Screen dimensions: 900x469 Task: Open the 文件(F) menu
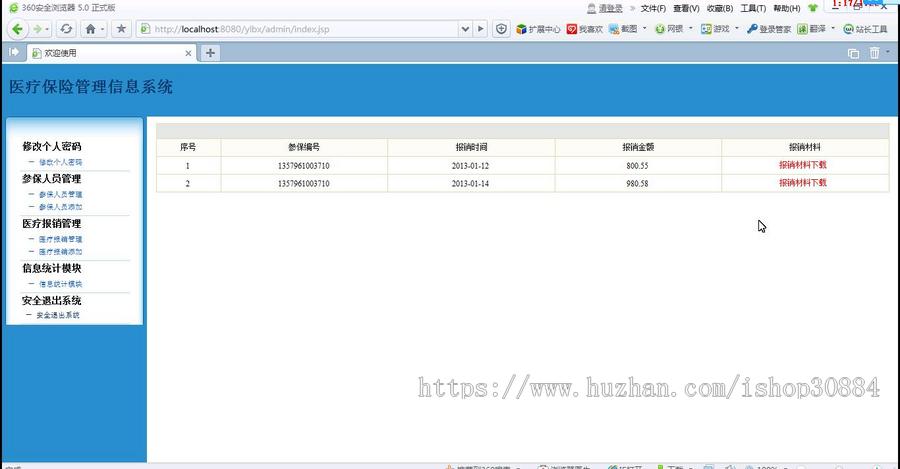(x=653, y=8)
